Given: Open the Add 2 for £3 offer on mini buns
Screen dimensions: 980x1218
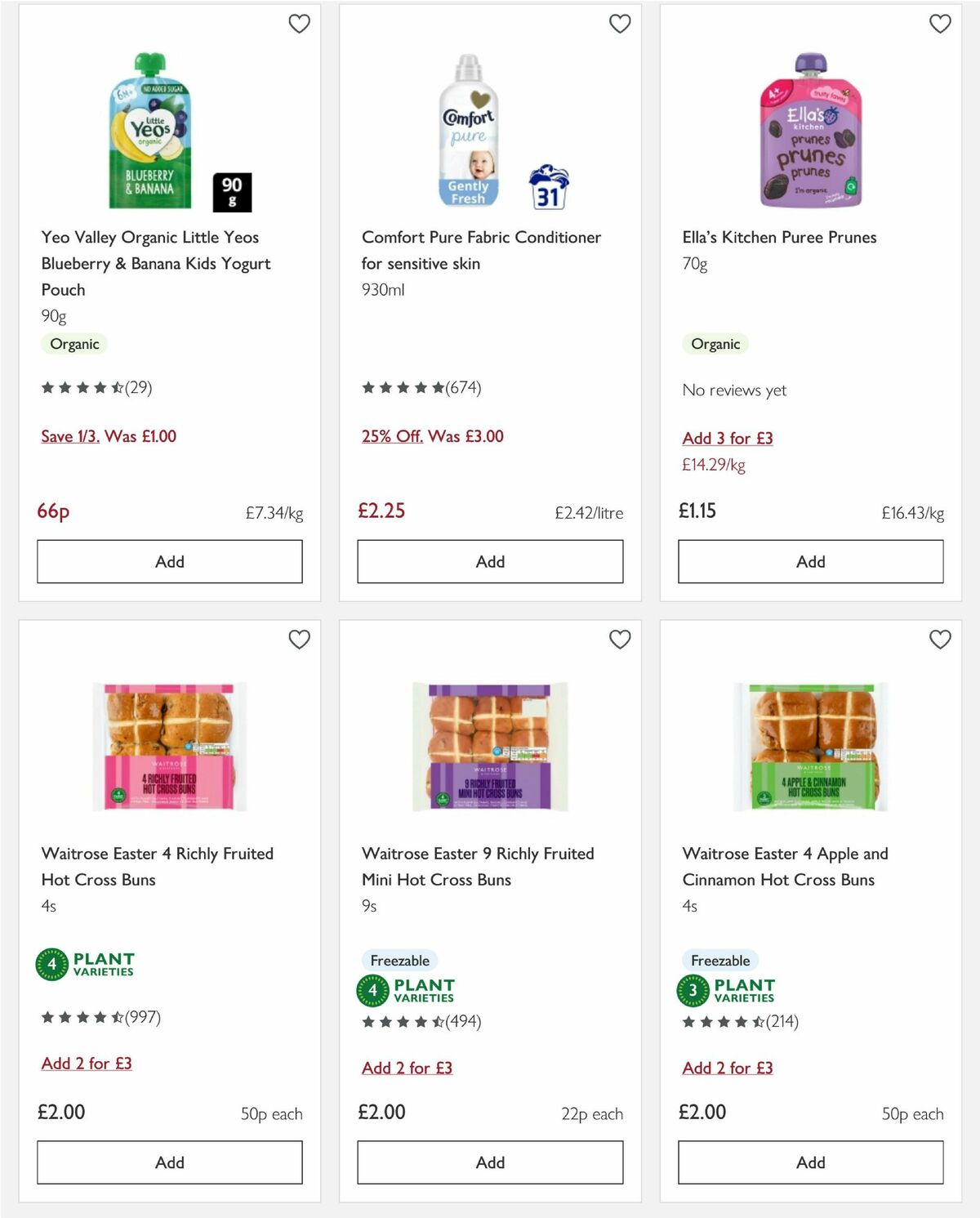Looking at the screenshot, I should coord(407,1068).
